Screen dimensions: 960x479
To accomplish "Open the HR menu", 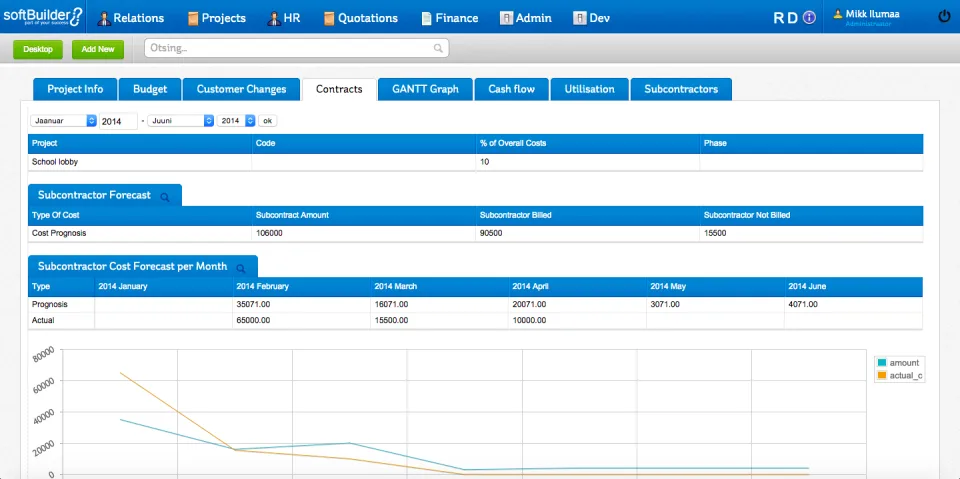I will pos(283,18).
